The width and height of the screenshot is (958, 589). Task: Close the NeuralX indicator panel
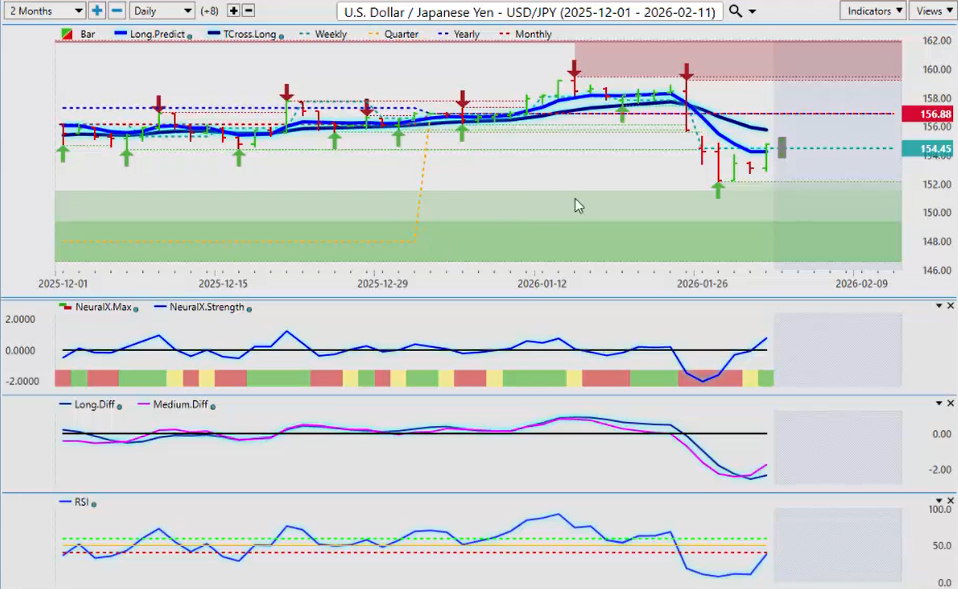coord(951,306)
